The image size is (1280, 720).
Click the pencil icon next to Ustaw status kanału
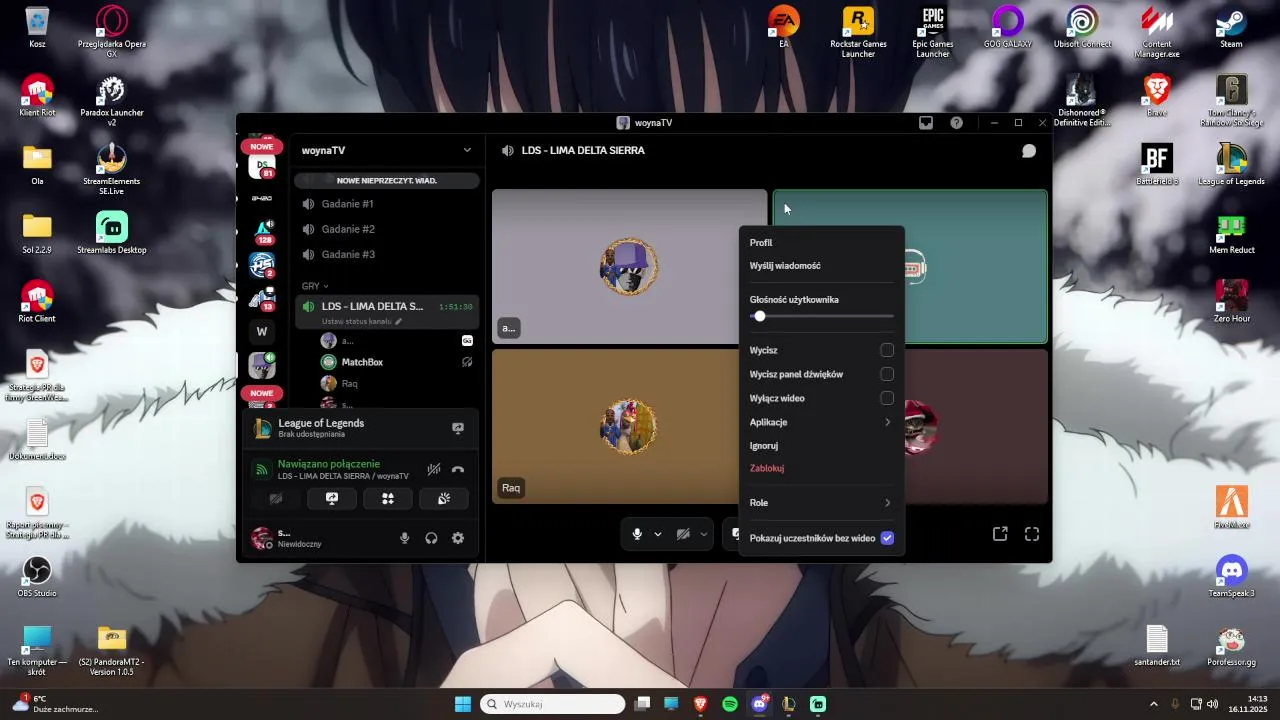point(398,322)
